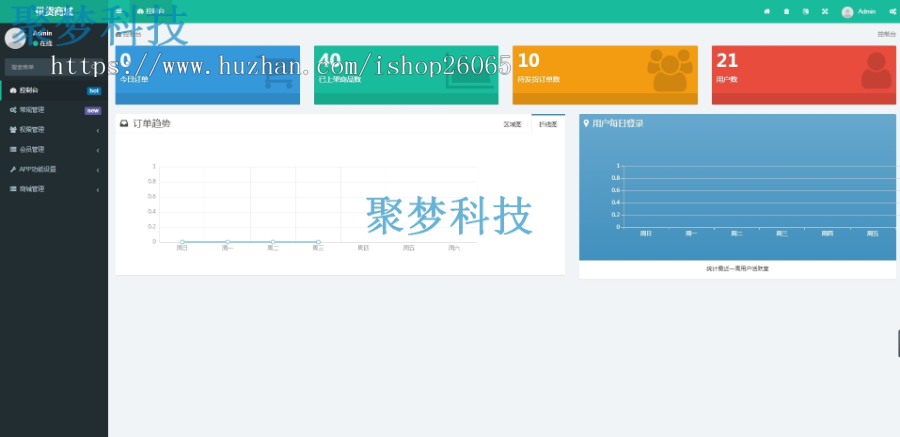Open the 用户数 red stat card
The width and height of the screenshot is (900, 437).
point(804,75)
